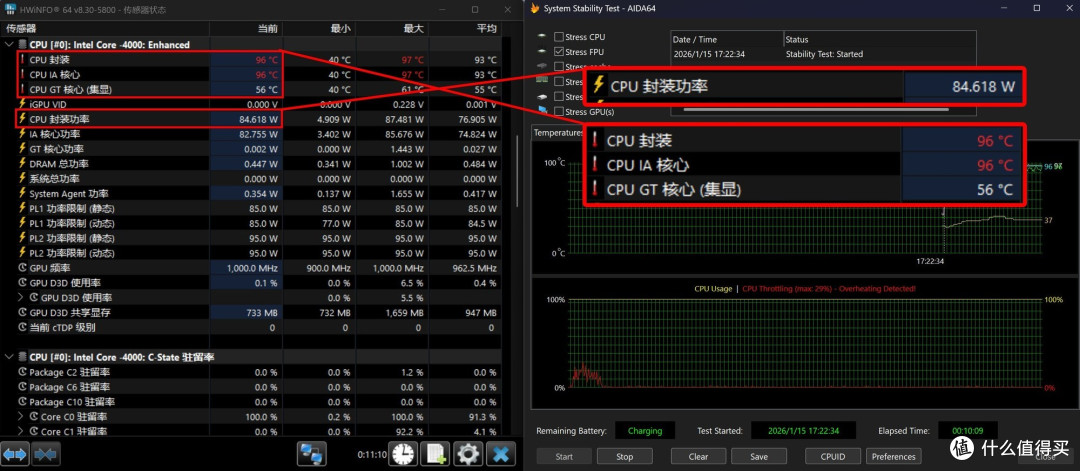Open AIDA64 Preferences
This screenshot has width=1080, height=471.
point(893,457)
